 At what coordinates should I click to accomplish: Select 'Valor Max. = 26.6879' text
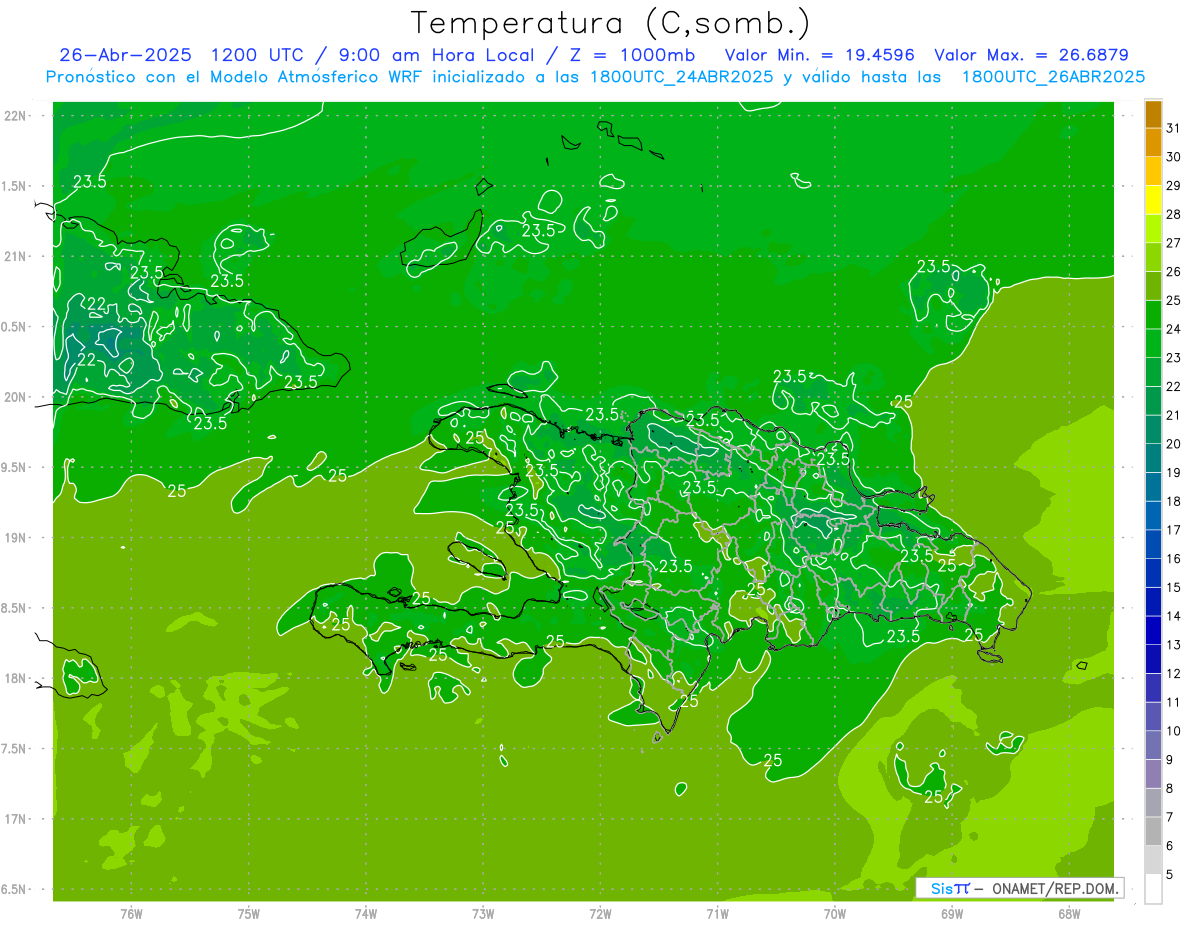(1031, 55)
